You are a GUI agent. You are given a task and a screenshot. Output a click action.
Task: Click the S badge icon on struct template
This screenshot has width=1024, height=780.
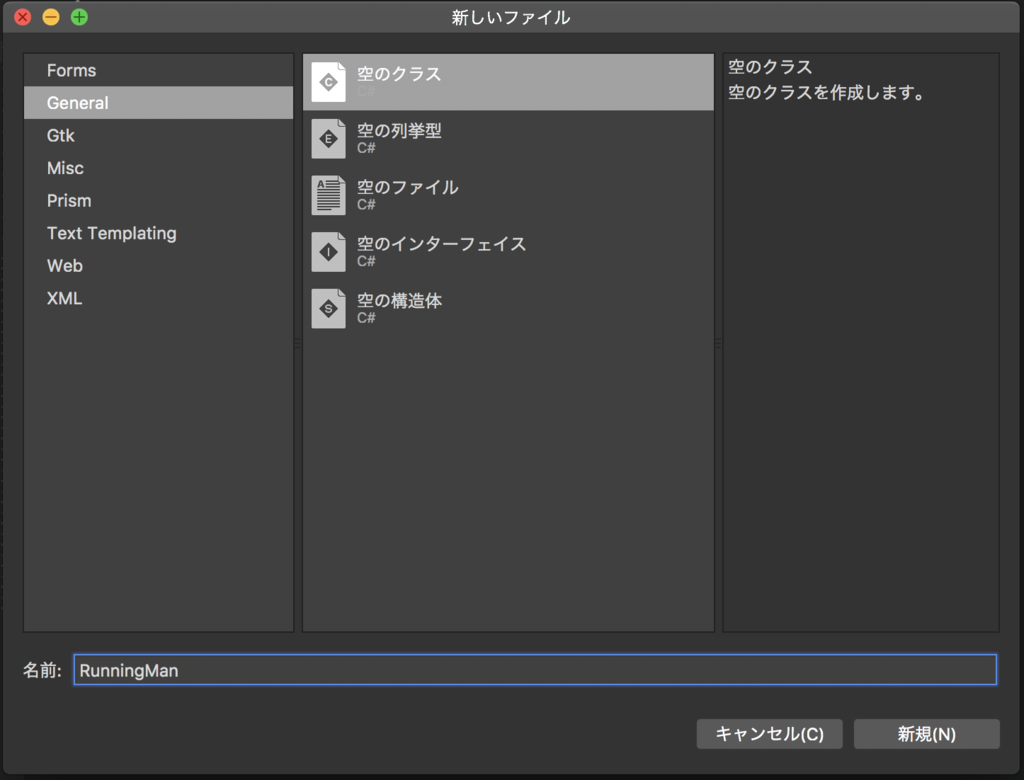coord(330,308)
